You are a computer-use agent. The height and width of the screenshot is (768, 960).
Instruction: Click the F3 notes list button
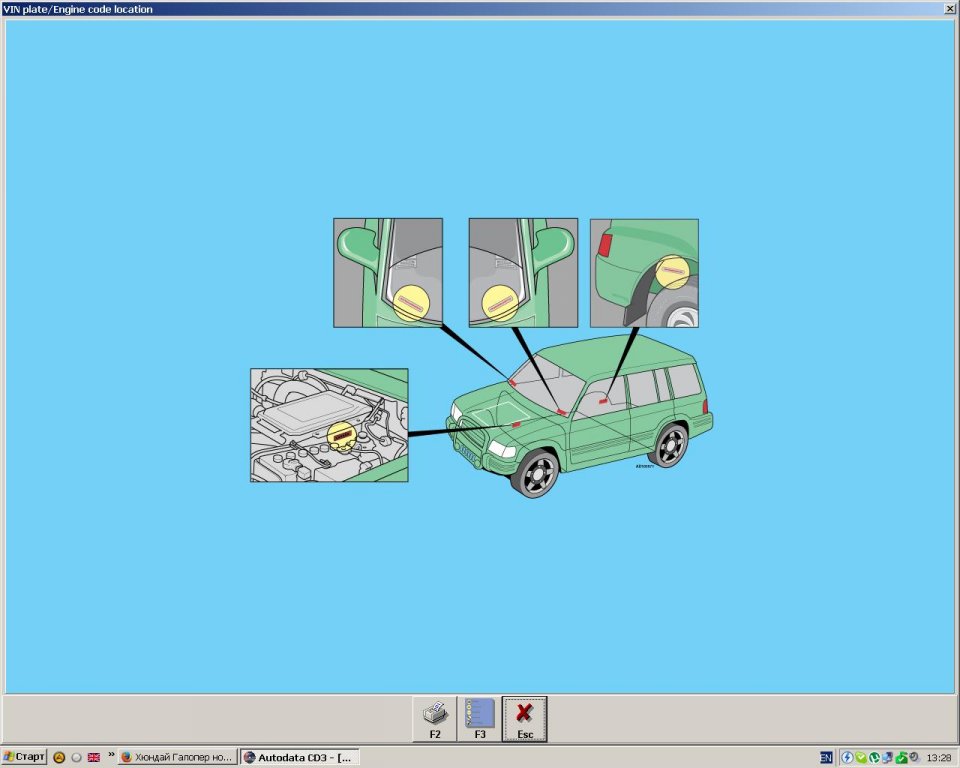479,719
